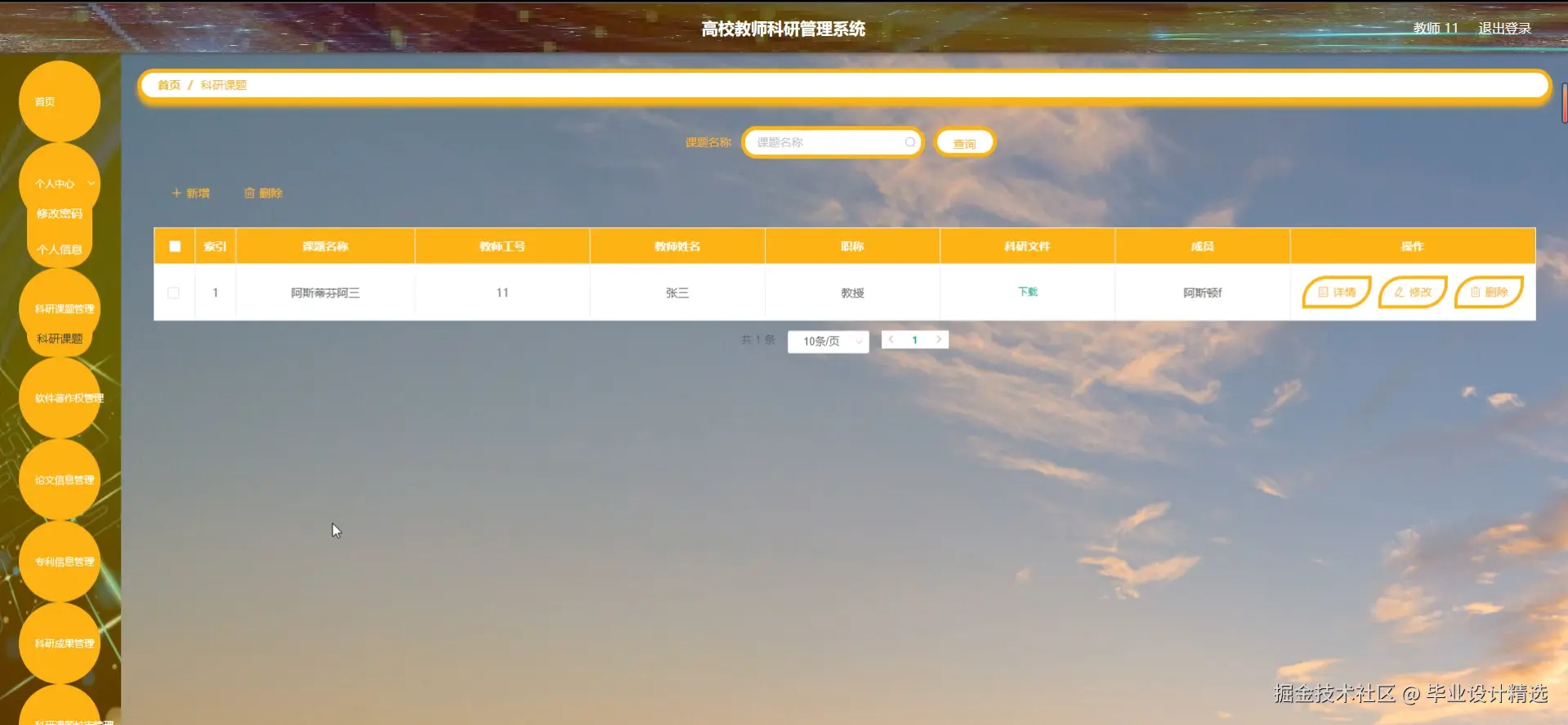
Task: Click the 教师工号 column header
Action: coord(503,246)
